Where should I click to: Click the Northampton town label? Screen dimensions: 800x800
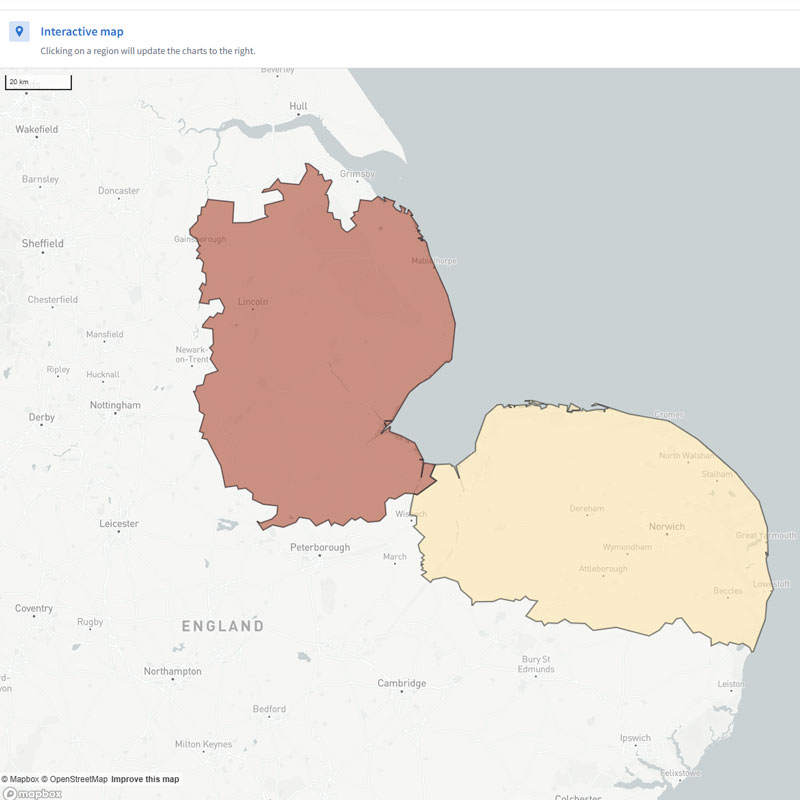[x=172, y=671]
